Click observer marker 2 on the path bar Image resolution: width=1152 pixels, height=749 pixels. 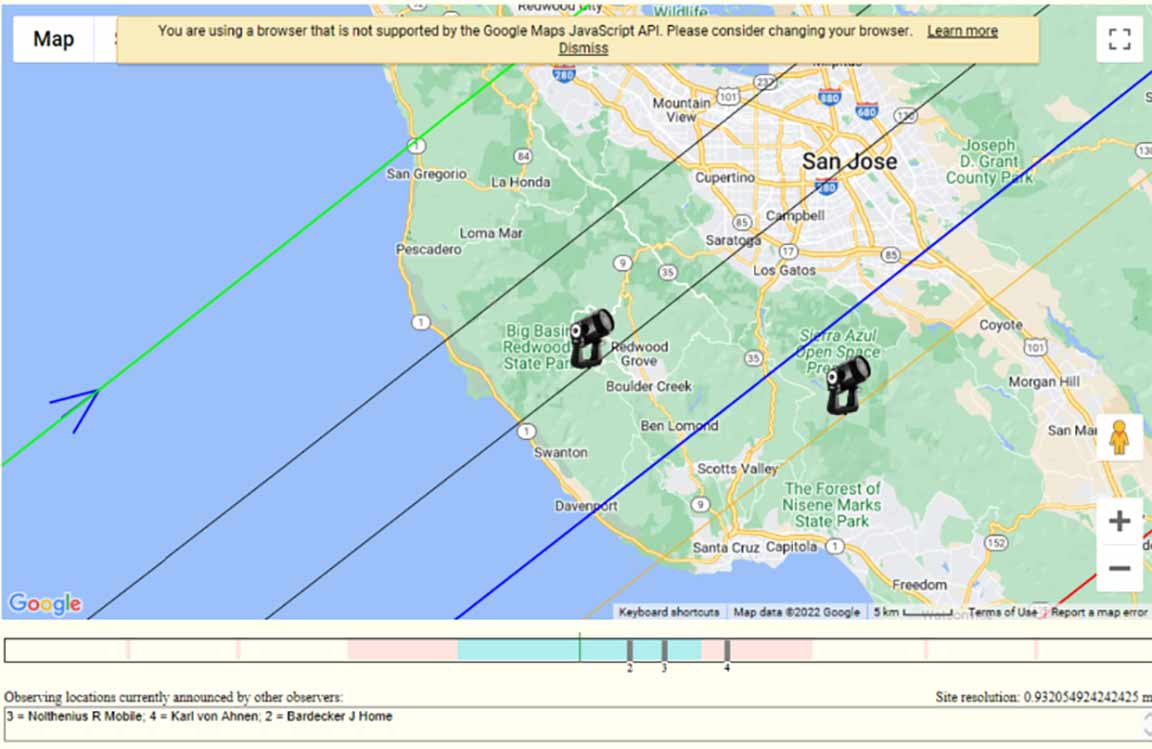tap(630, 651)
